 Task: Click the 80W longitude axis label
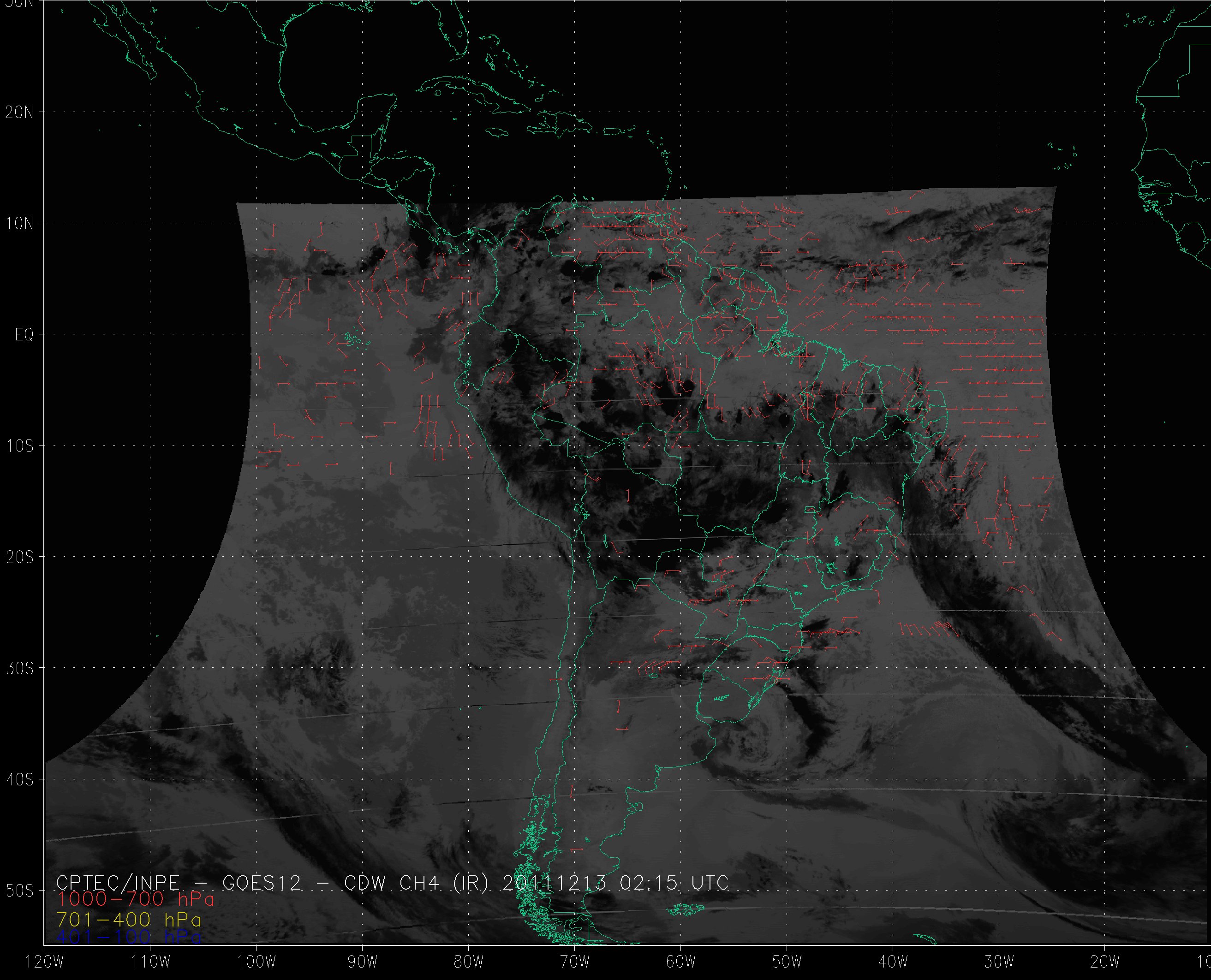pos(469,962)
